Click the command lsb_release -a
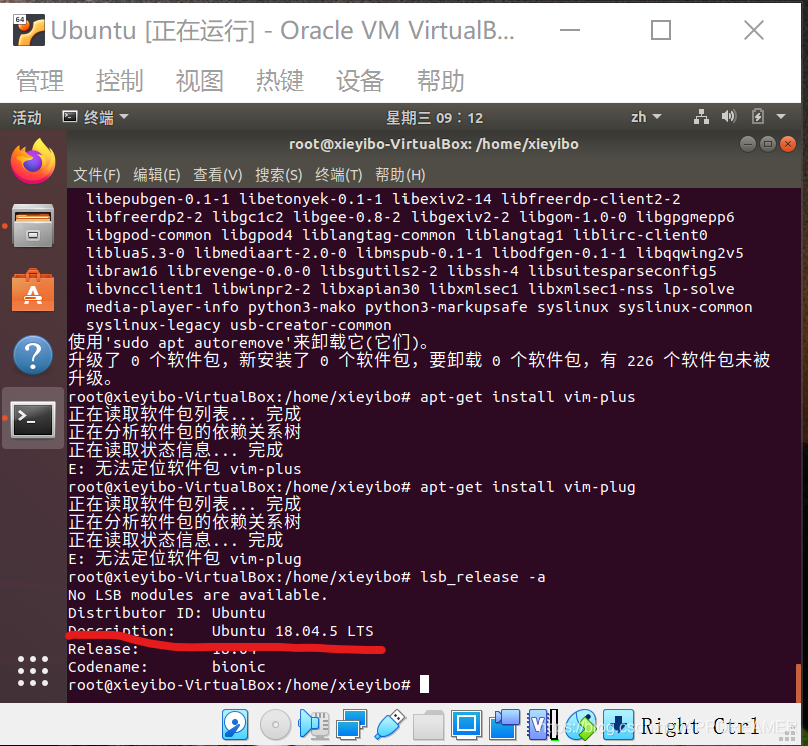This screenshot has height=746, width=808. (x=482, y=577)
